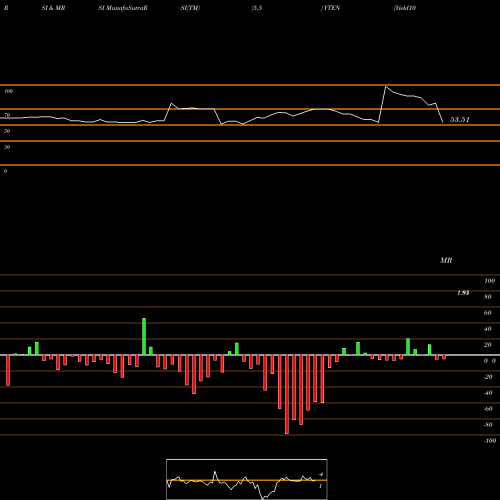Click the RSI line's highest peak point
This screenshot has width=500, height=500.
[x=386, y=87]
